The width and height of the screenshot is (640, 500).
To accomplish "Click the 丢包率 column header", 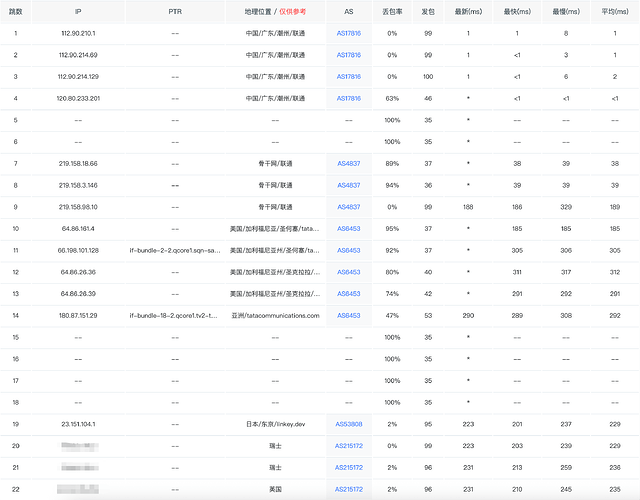I will pyautogui.click(x=392, y=12).
